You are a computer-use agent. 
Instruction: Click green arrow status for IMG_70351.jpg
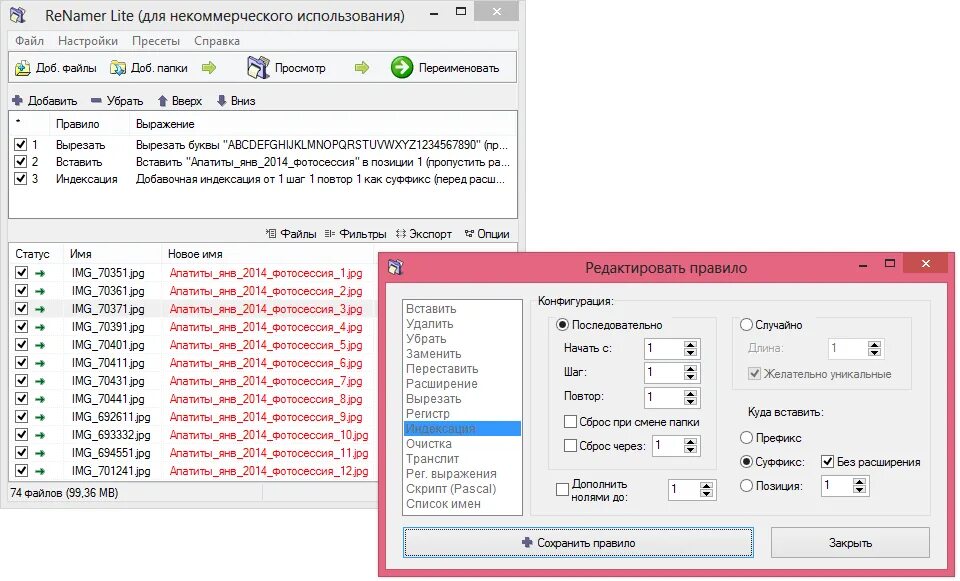[x=40, y=273]
